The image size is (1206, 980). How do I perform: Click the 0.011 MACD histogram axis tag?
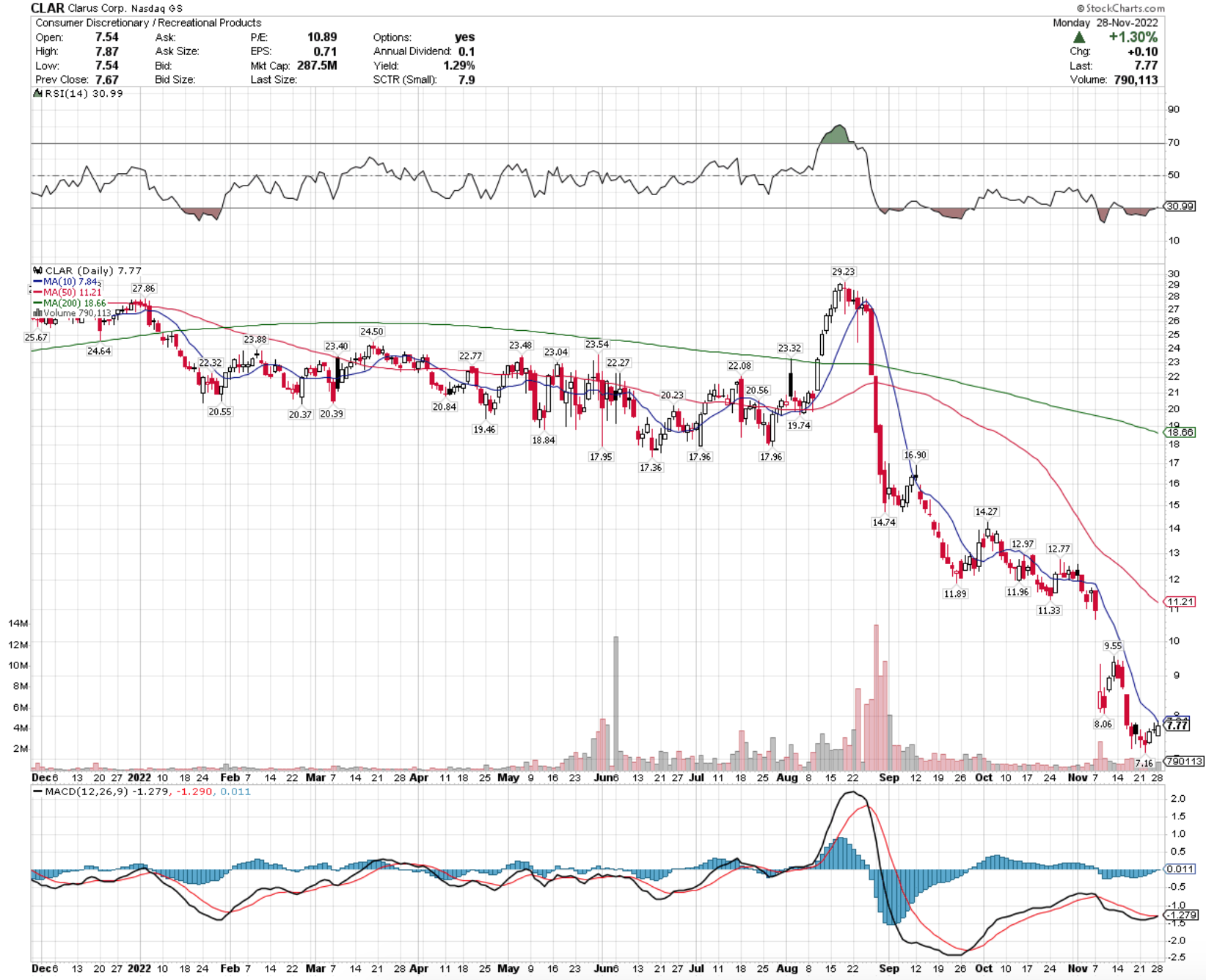1180,869
